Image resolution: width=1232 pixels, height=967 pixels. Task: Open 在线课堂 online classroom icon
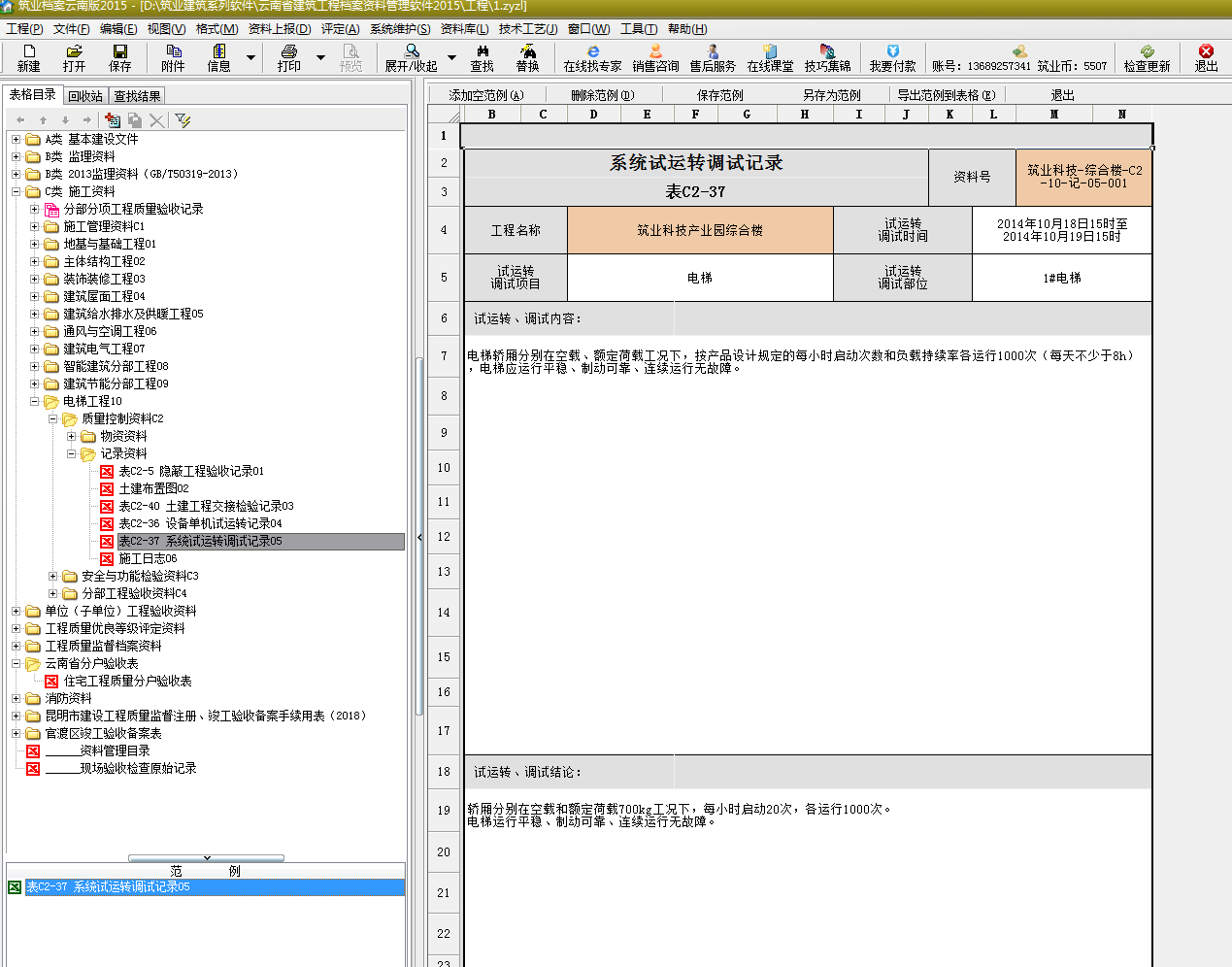[x=770, y=57]
